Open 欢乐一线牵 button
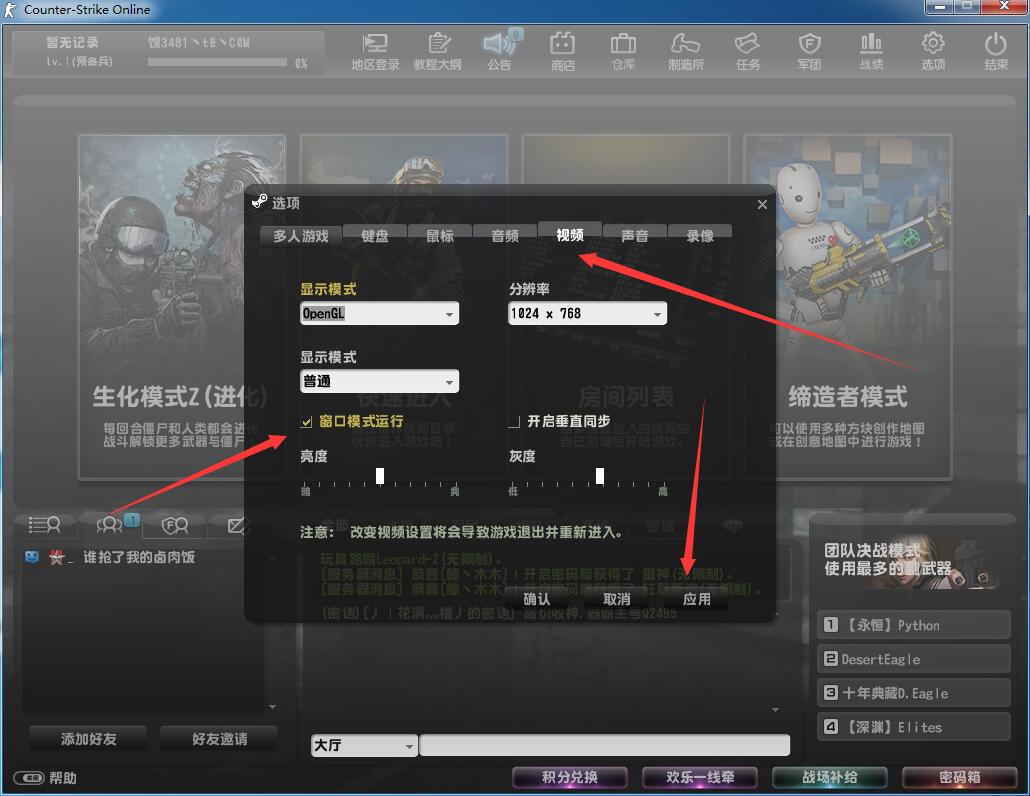The width and height of the screenshot is (1030, 796). tap(700, 778)
